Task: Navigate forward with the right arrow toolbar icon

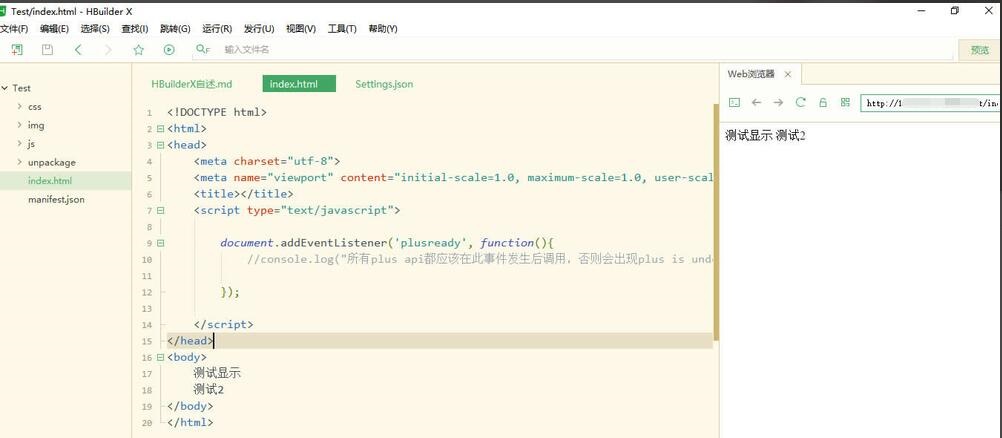Action: (x=108, y=50)
